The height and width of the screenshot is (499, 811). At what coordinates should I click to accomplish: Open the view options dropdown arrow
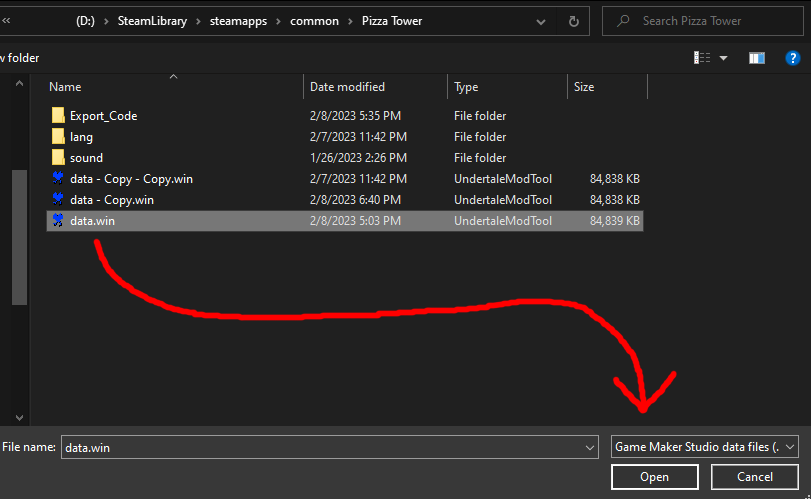pyautogui.click(x=724, y=58)
